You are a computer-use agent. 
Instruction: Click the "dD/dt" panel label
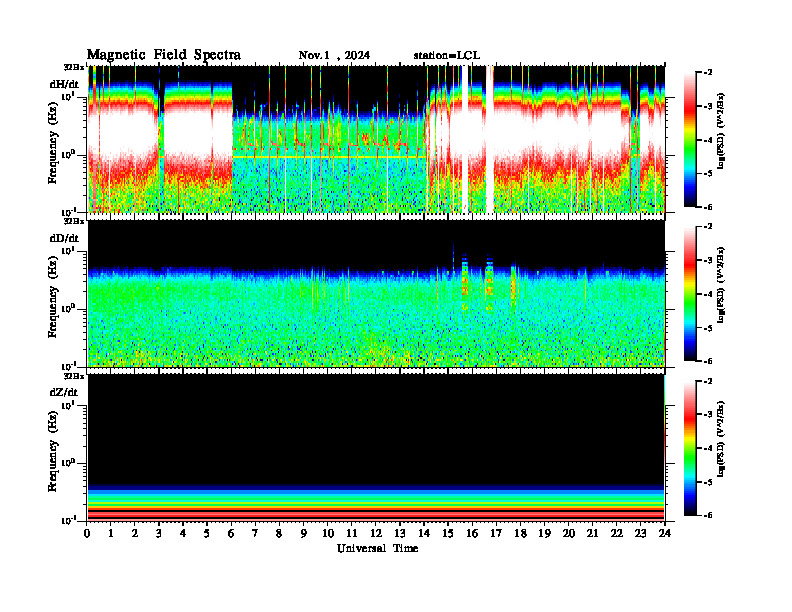click(64, 238)
